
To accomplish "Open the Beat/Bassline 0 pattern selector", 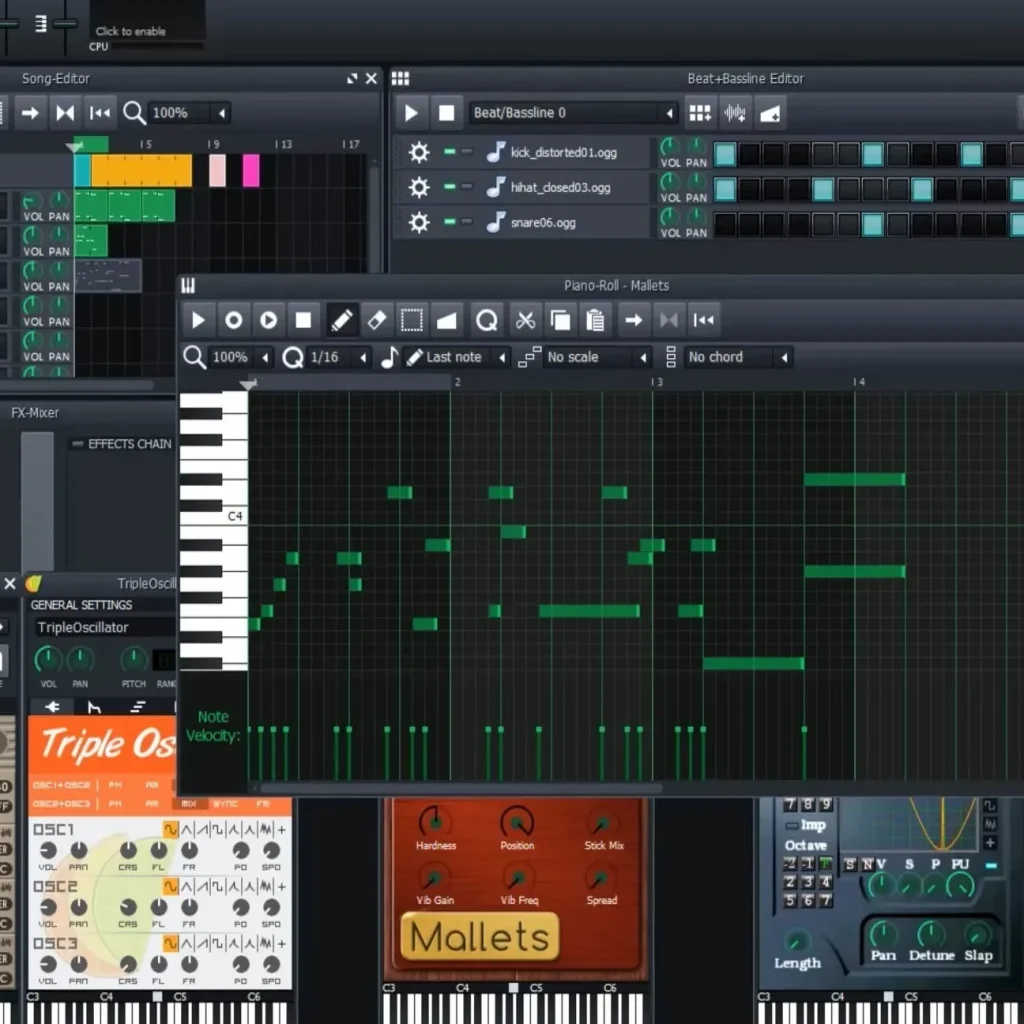I will point(570,112).
